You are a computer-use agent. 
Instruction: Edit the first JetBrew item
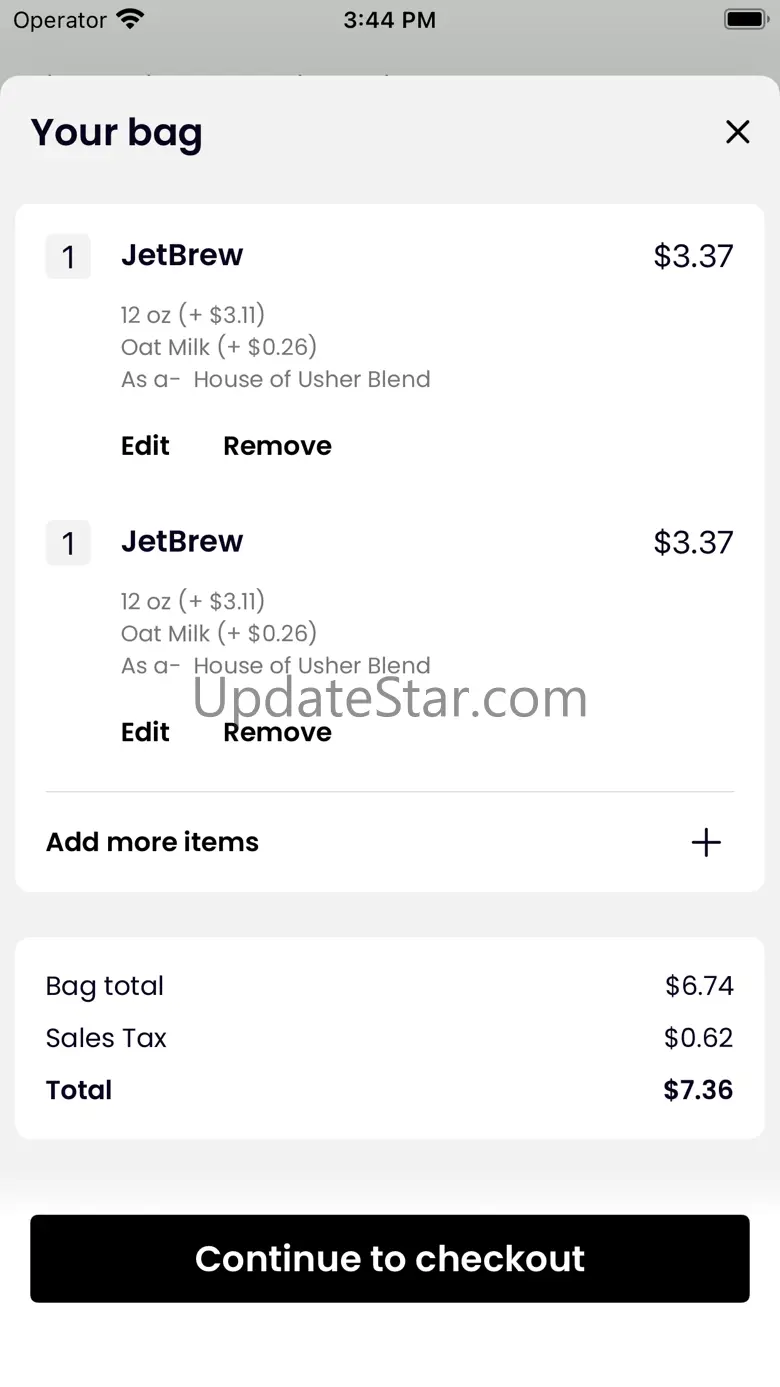(145, 446)
